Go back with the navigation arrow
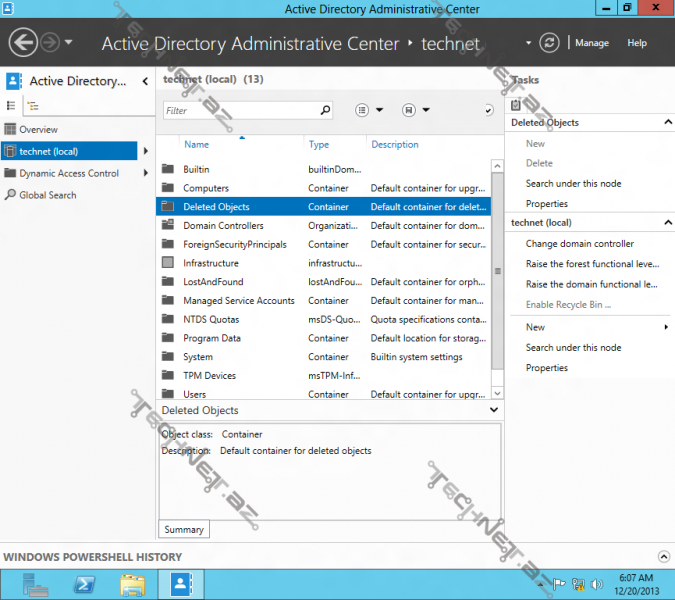The height and width of the screenshot is (600, 675). [23, 42]
